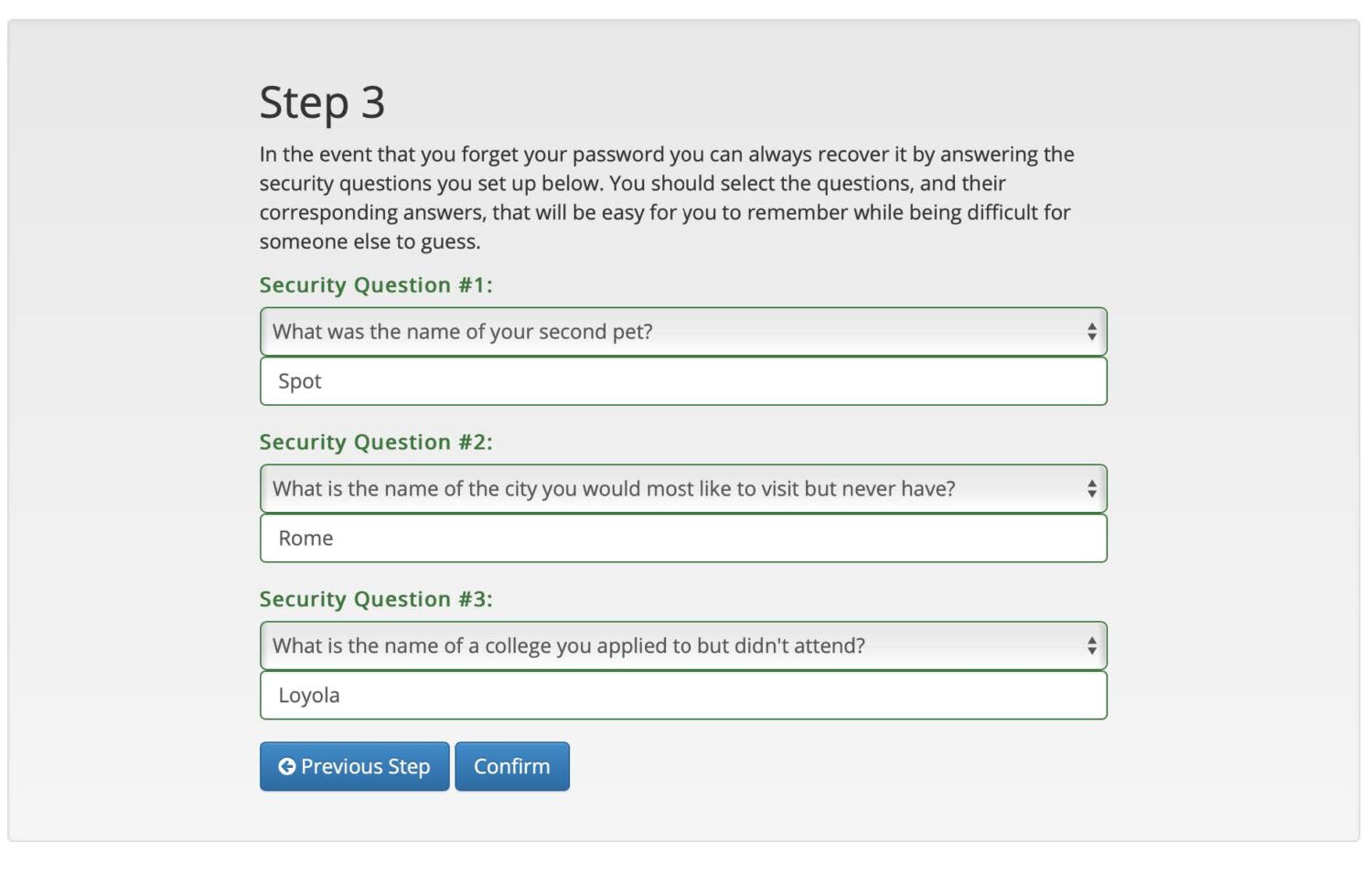Click the up arrow on question #2 selector

coord(1091,483)
